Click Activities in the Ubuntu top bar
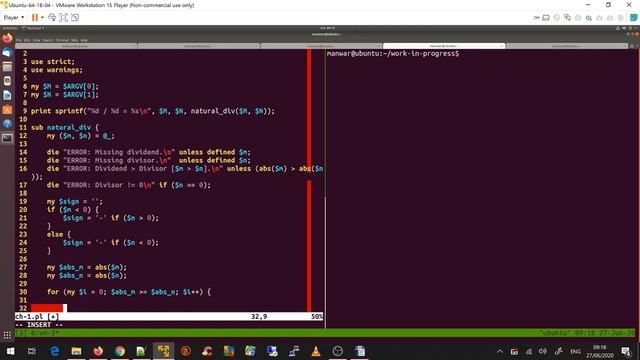 pos(10,28)
